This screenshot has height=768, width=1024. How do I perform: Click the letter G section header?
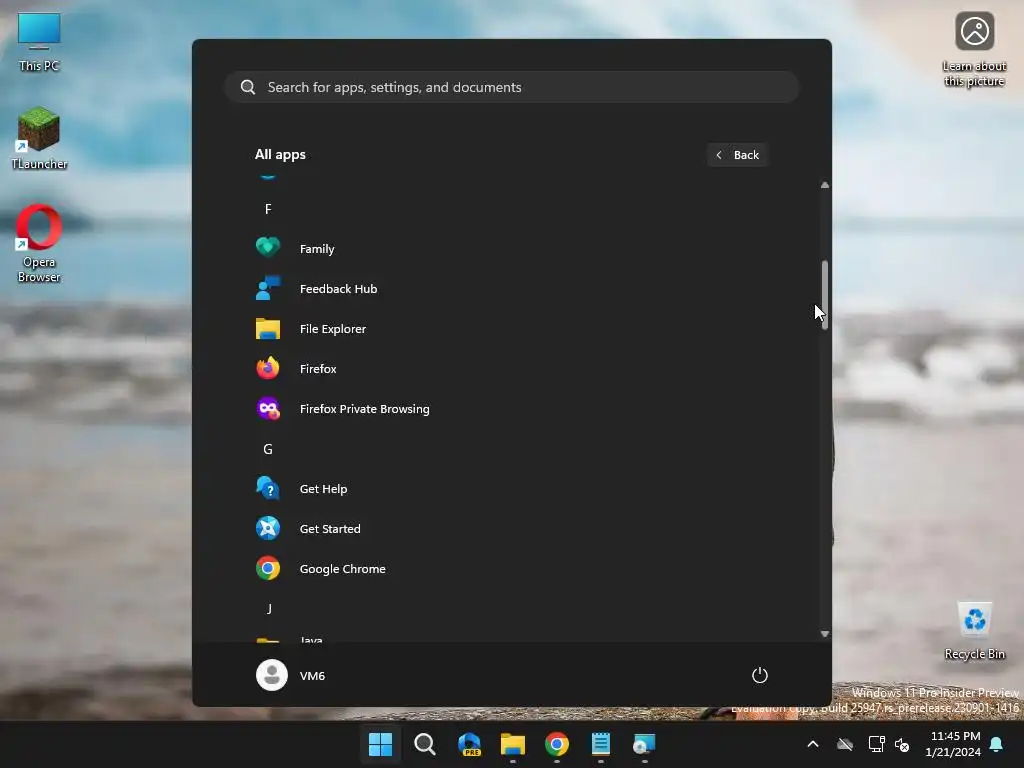pos(268,449)
